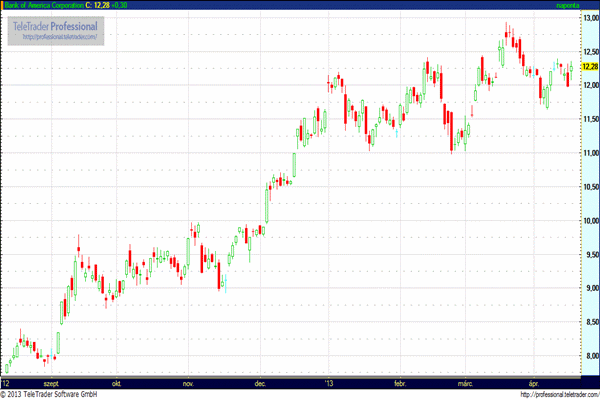The width and height of the screenshot is (600, 400).
Task: Click the Bank of America Corporation title
Action: [x=42, y=6]
